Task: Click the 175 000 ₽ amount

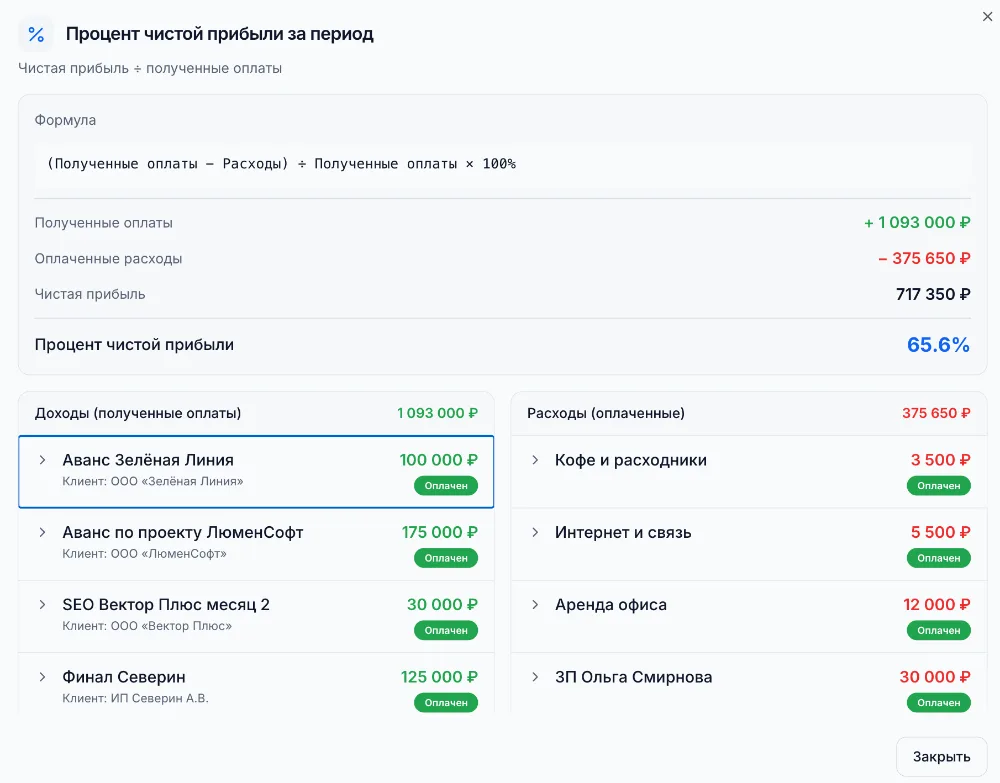Action: (439, 532)
